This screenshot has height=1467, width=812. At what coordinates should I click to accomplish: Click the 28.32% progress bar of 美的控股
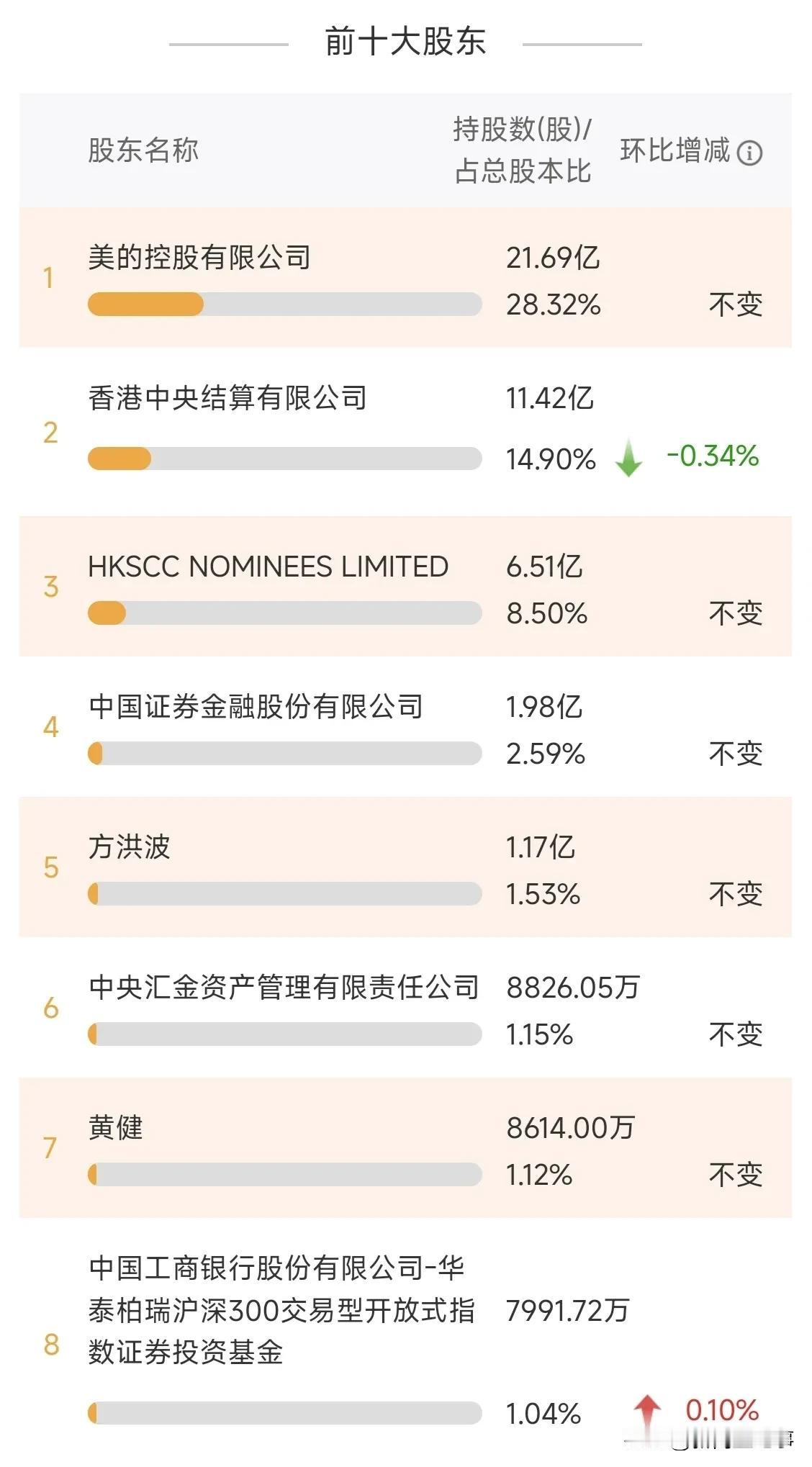284,304
